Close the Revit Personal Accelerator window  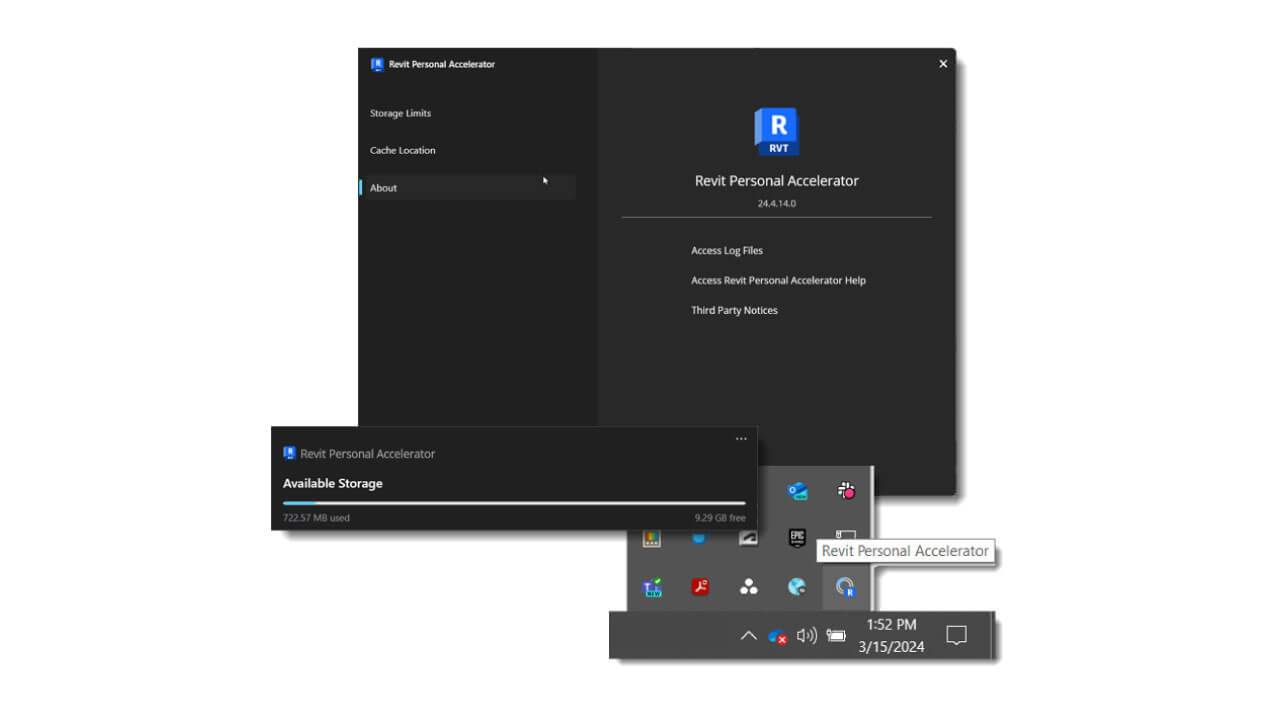click(943, 64)
